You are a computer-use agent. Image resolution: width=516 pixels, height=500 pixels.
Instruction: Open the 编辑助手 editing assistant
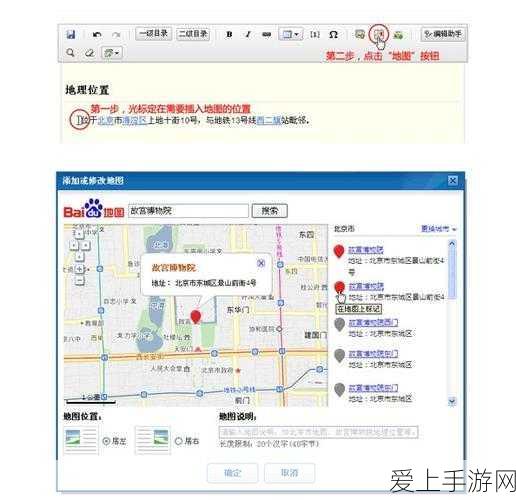click(443, 34)
